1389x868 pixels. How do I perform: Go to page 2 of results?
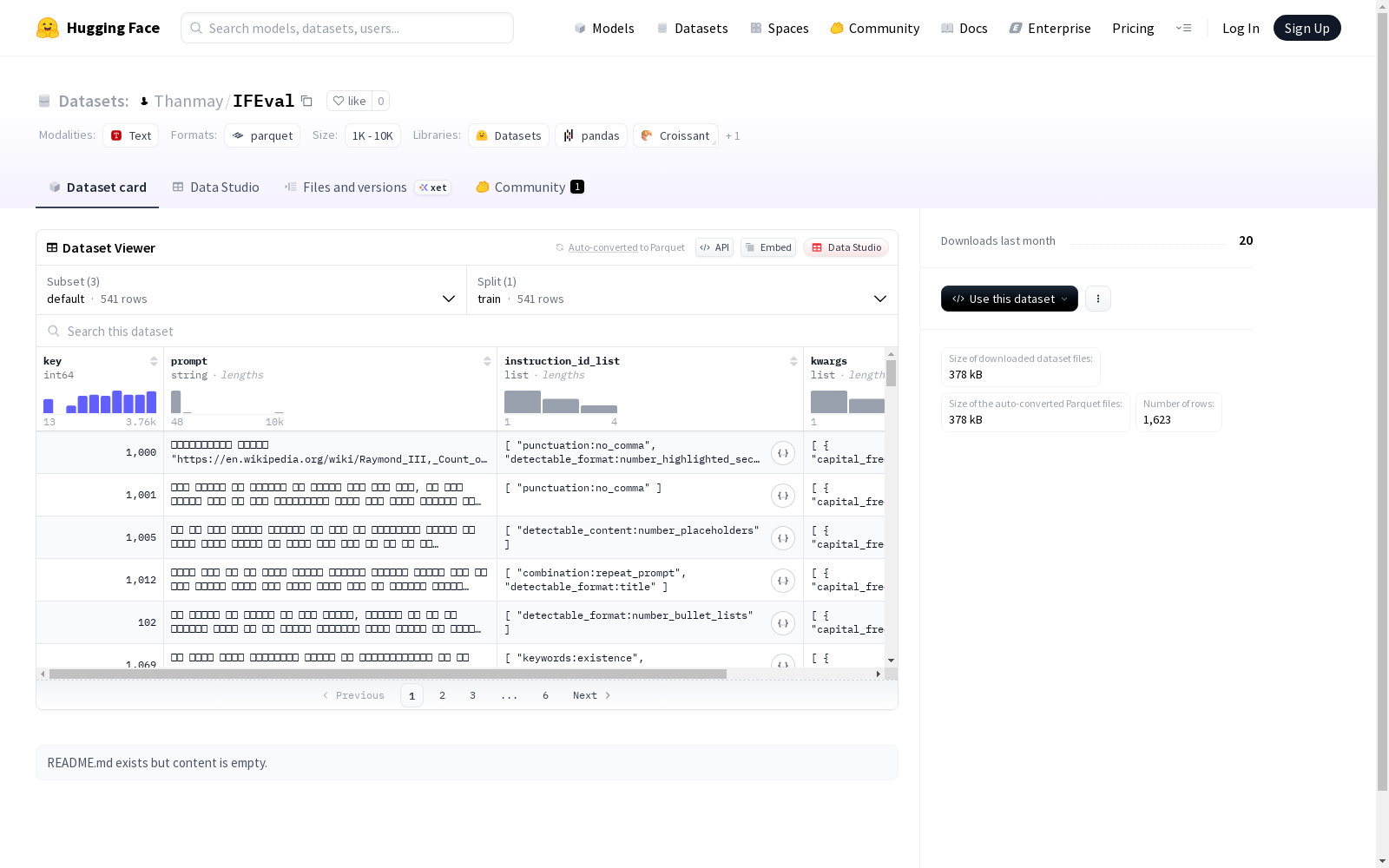point(442,695)
